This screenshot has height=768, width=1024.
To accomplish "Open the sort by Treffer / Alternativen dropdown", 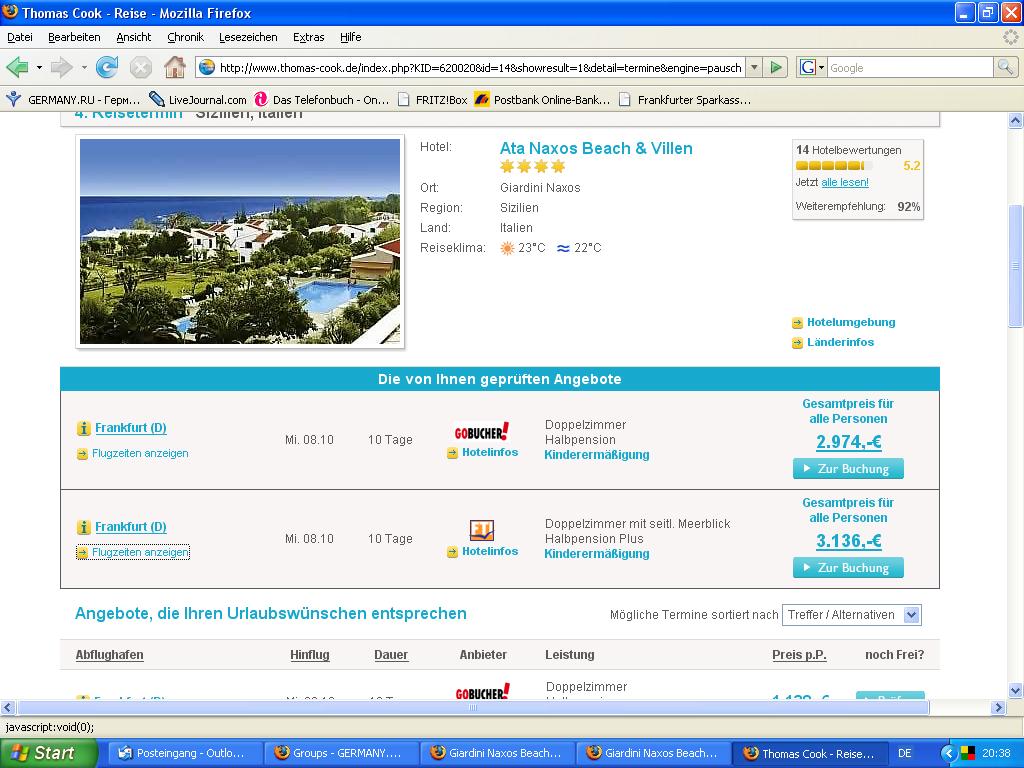I will pyautogui.click(x=852, y=615).
